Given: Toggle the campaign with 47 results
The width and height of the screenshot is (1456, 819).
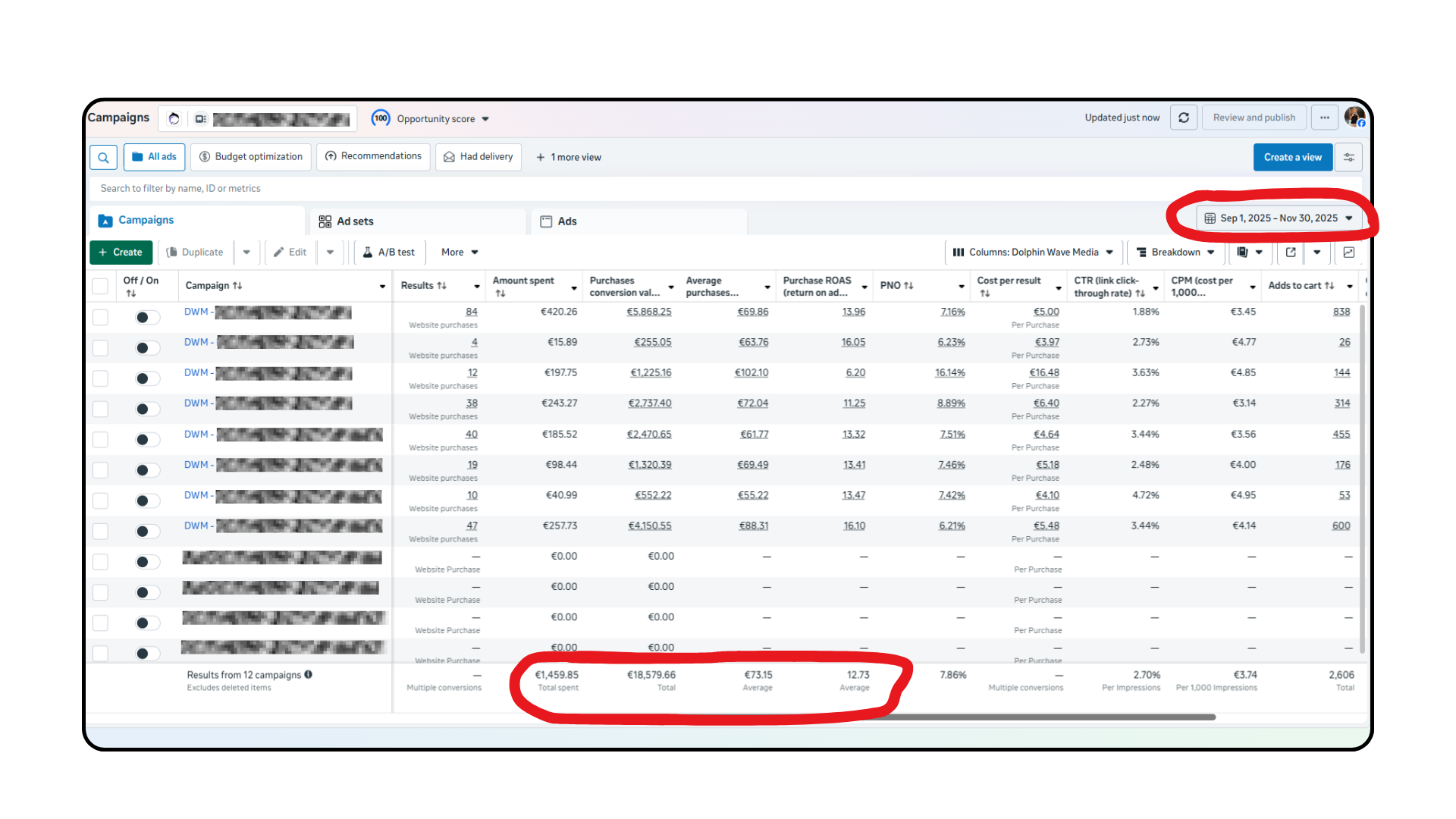Looking at the screenshot, I should pos(147,532).
